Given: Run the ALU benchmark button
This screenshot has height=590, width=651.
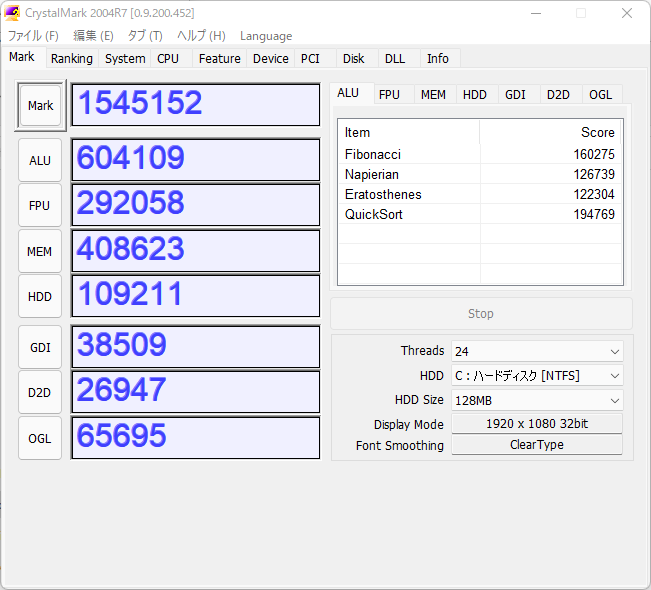Looking at the screenshot, I should tap(40, 160).
